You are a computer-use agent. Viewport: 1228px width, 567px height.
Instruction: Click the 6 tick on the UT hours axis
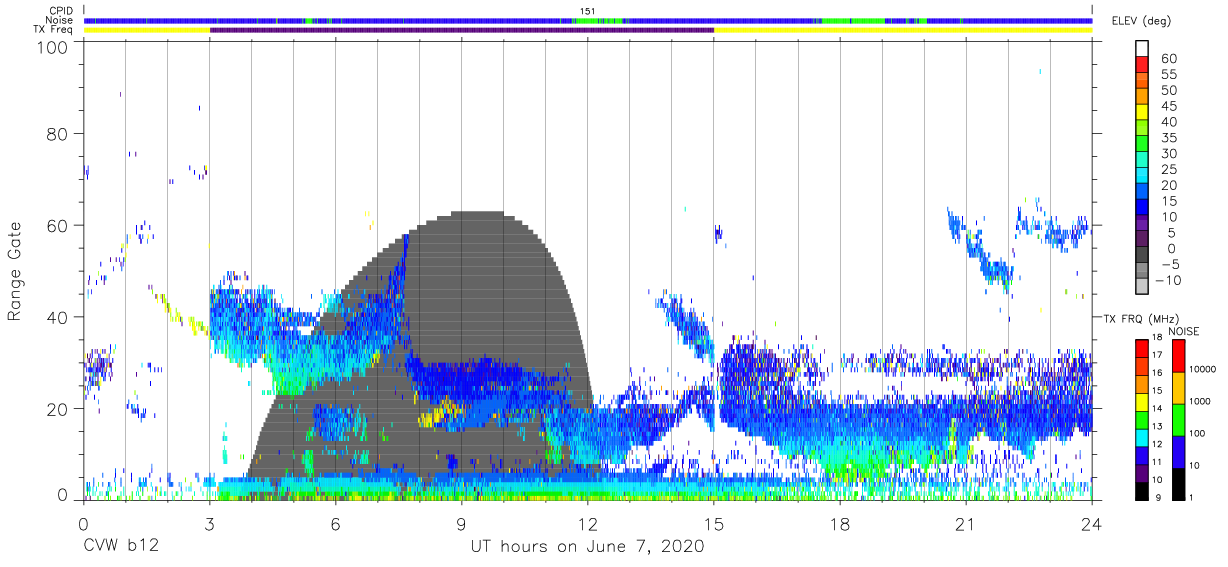(336, 523)
